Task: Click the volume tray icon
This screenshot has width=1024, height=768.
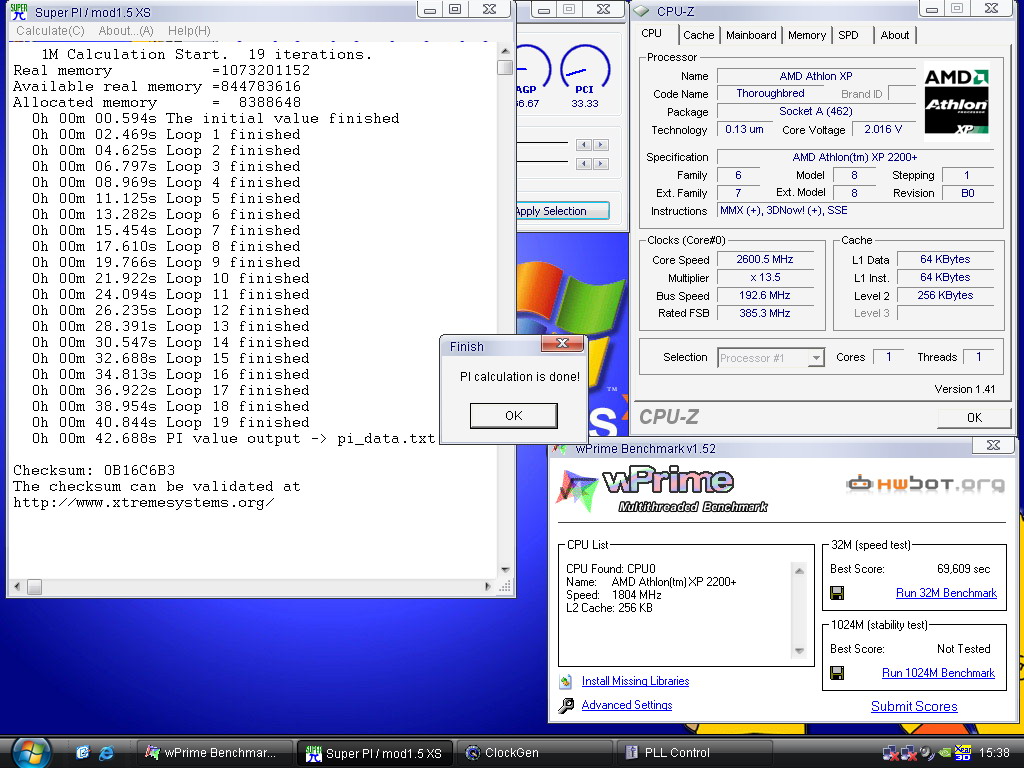Action: tap(927, 753)
